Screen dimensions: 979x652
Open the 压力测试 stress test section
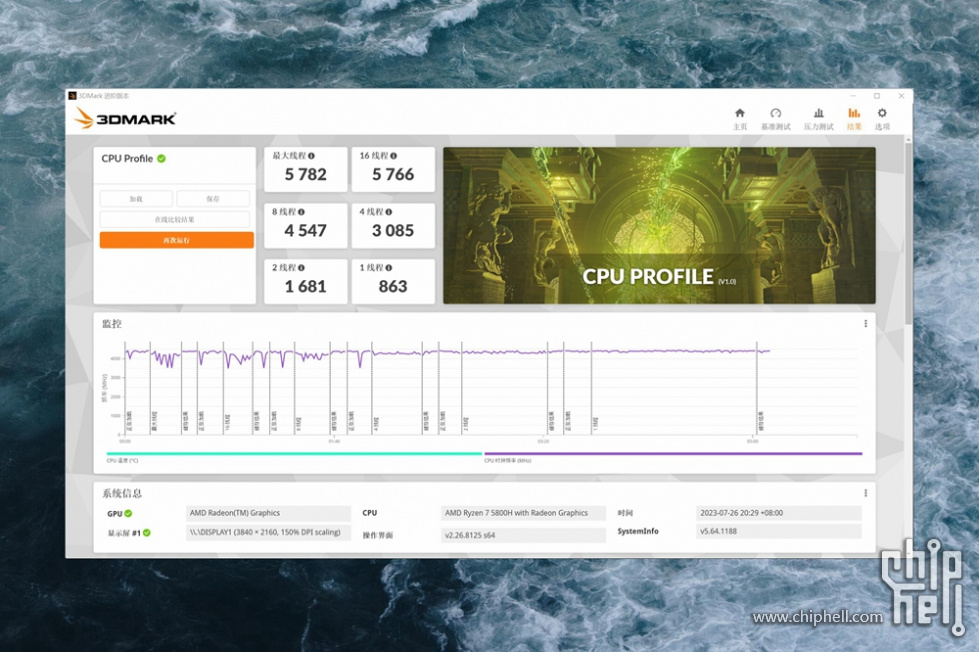pyautogui.click(x=819, y=119)
